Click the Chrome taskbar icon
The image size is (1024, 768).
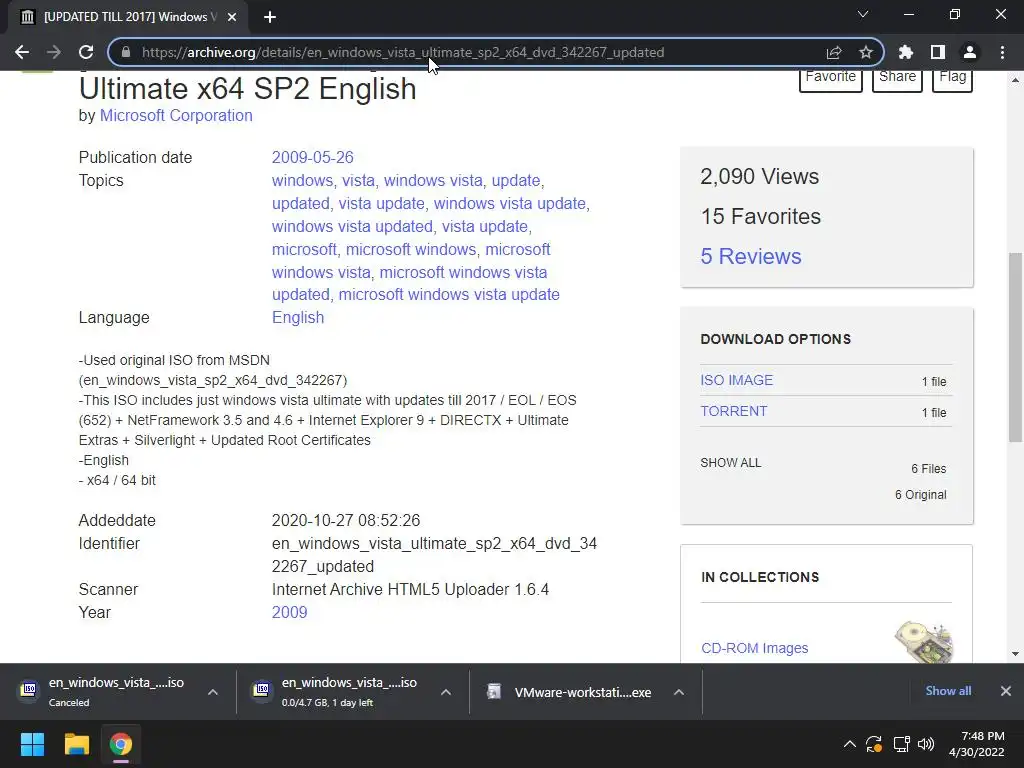[120, 744]
